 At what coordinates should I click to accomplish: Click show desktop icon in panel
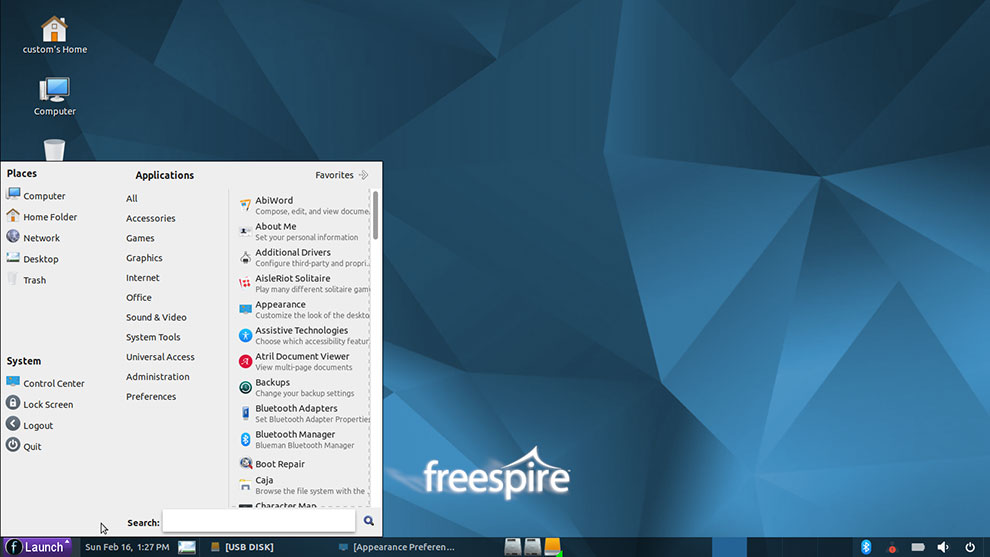[187, 547]
